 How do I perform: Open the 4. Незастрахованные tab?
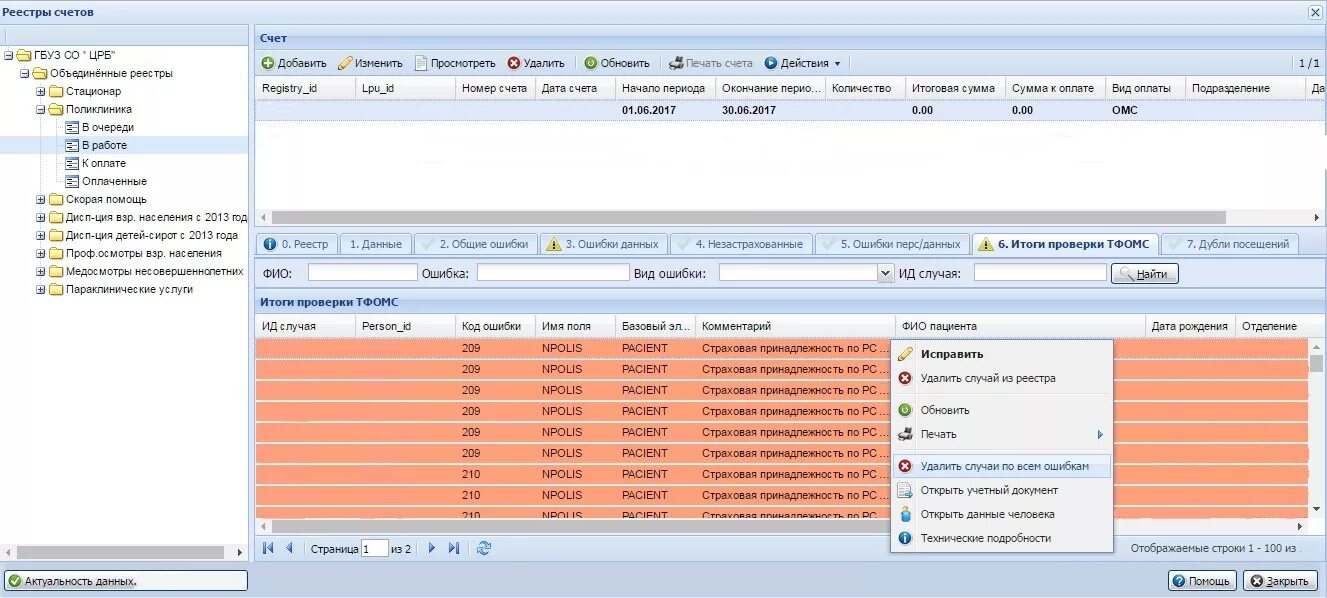pyautogui.click(x=741, y=244)
